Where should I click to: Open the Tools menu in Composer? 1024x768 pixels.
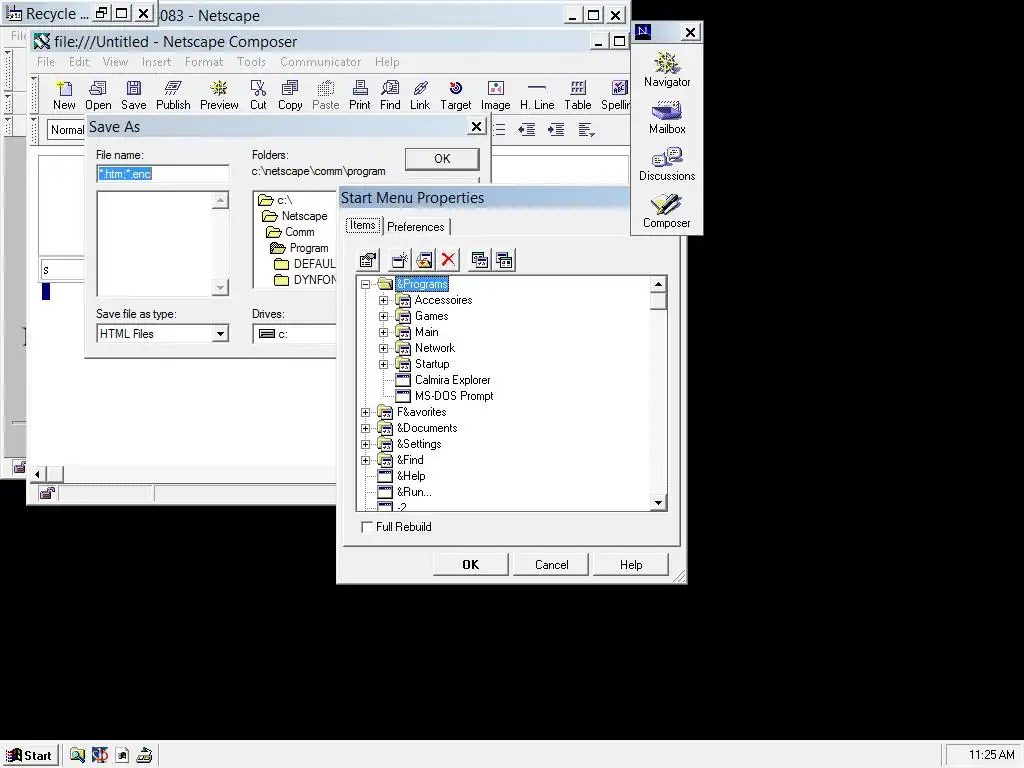click(x=251, y=62)
